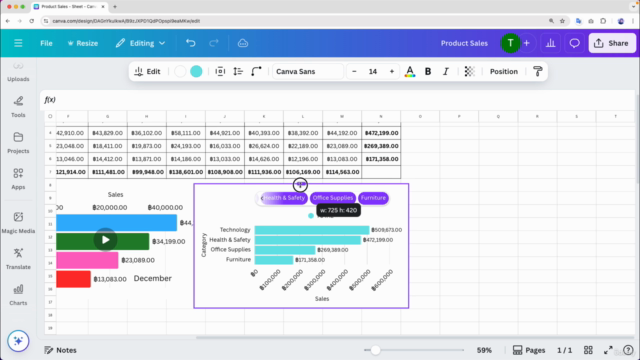Open the analytics bar chart icon
This screenshot has width=640, height=360.
(551, 43)
